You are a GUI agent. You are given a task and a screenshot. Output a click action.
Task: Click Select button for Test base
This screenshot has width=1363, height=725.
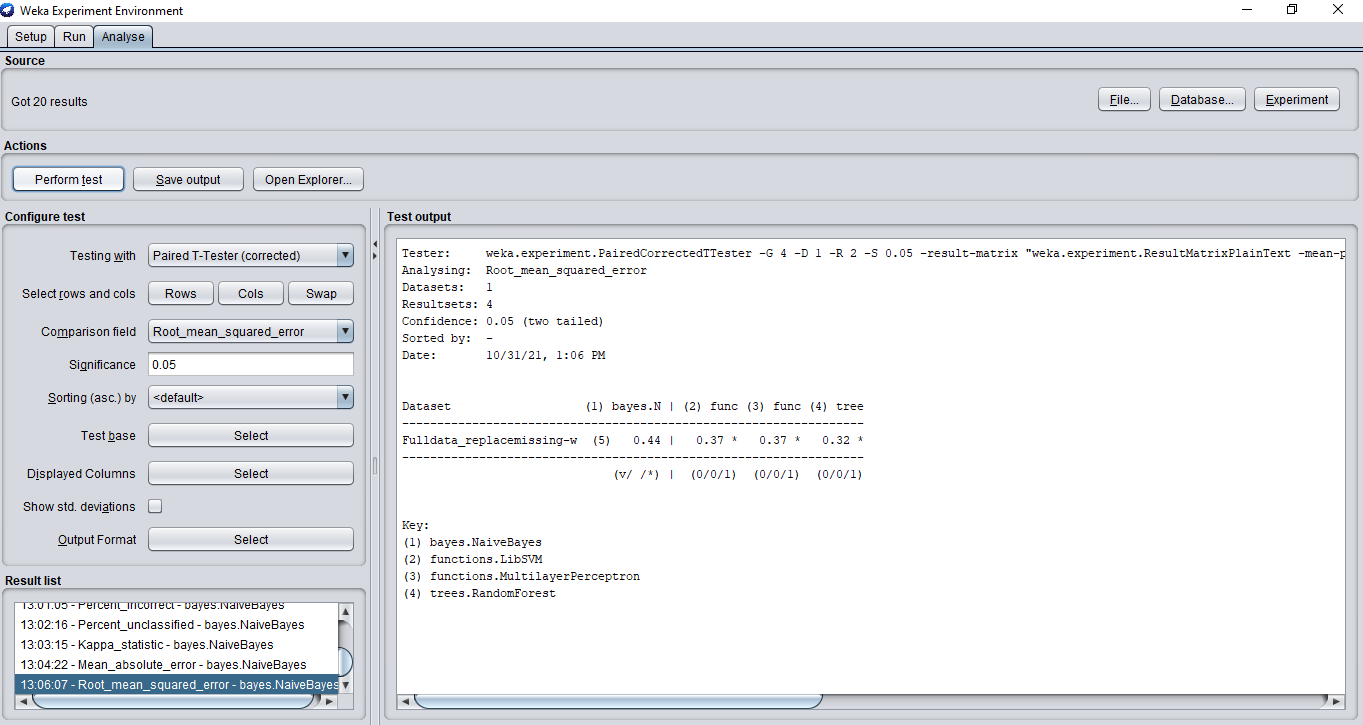[251, 436]
